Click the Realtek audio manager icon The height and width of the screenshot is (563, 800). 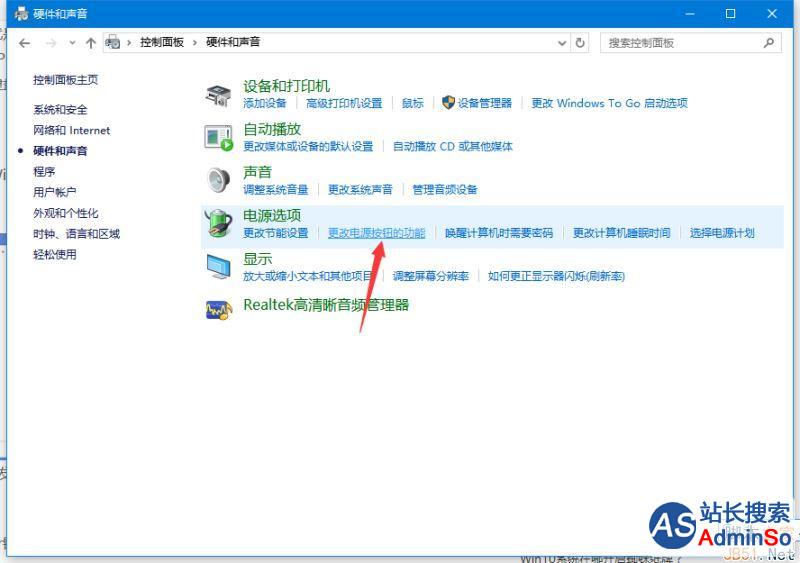[x=218, y=310]
